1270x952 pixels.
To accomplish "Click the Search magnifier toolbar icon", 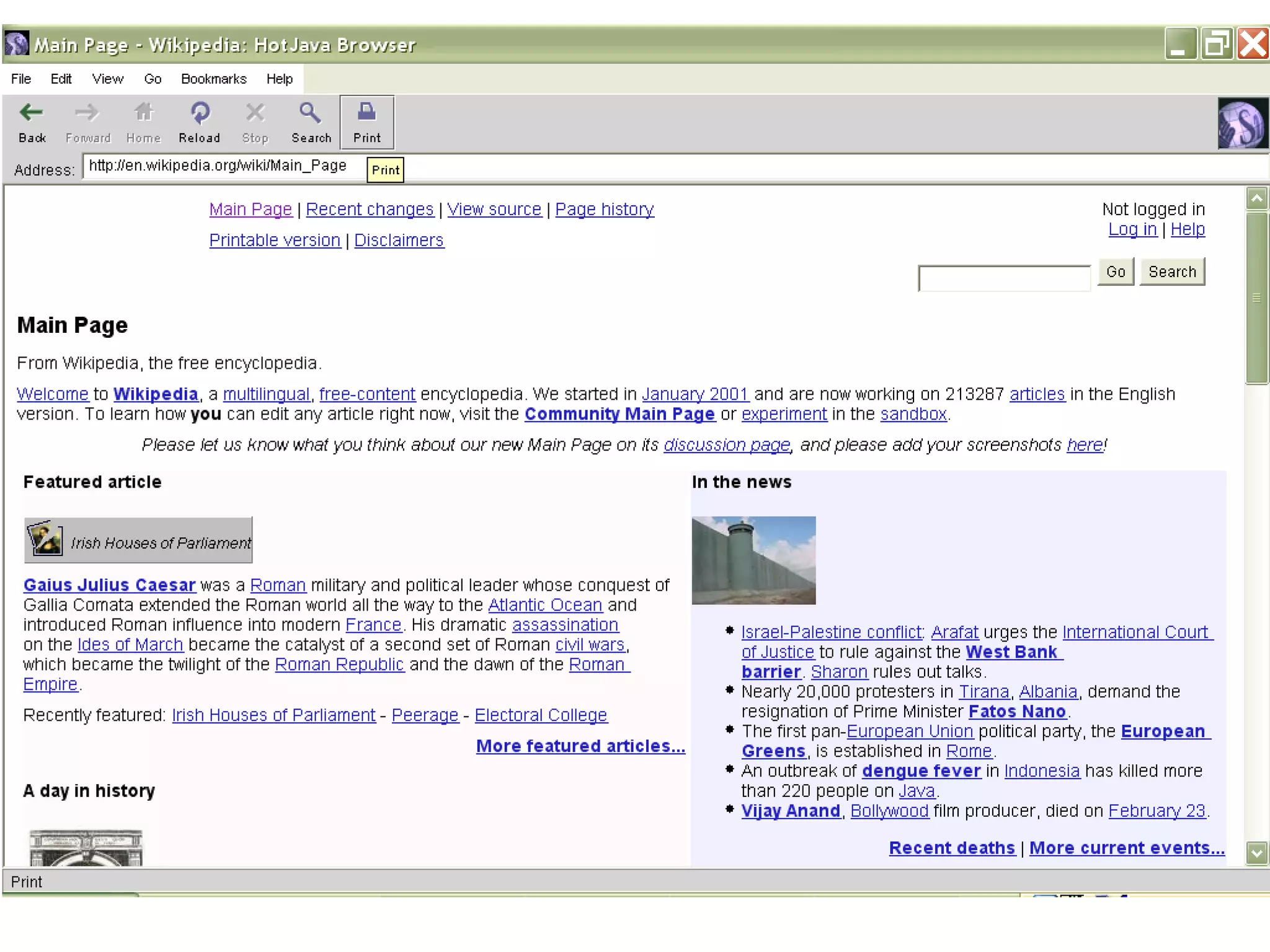I will point(310,113).
